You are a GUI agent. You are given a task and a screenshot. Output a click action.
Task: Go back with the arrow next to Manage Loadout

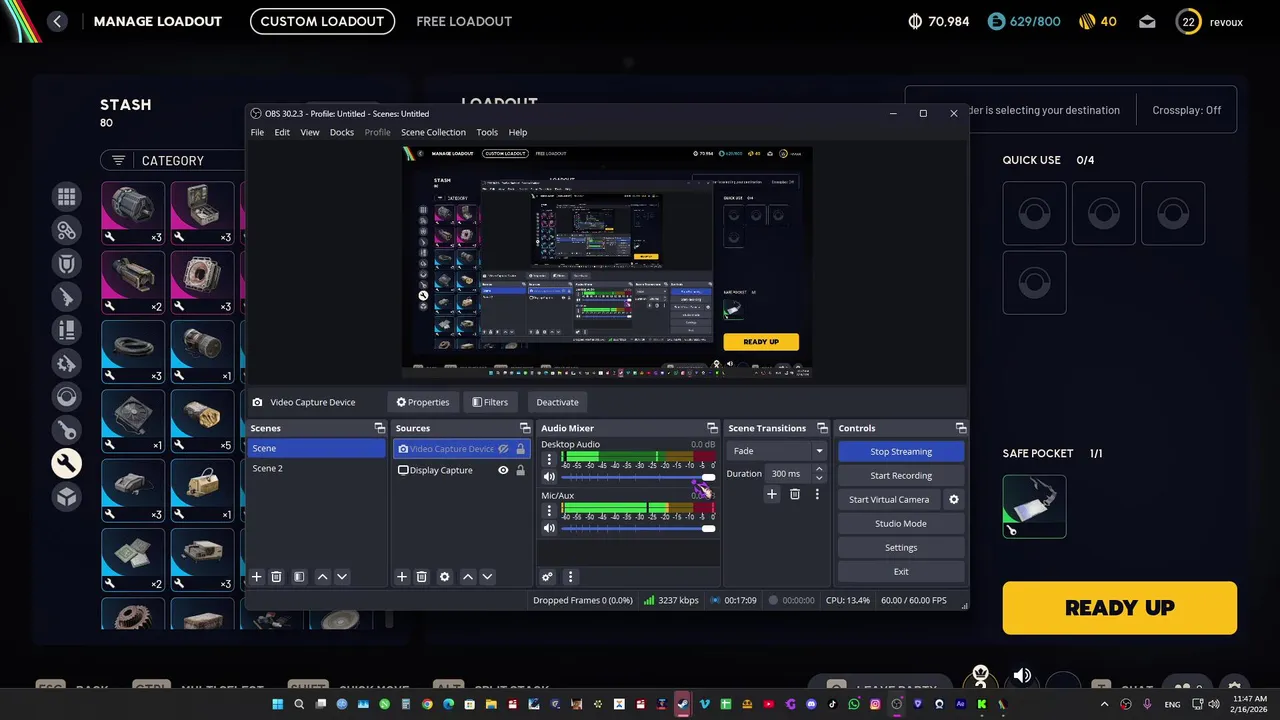click(57, 21)
